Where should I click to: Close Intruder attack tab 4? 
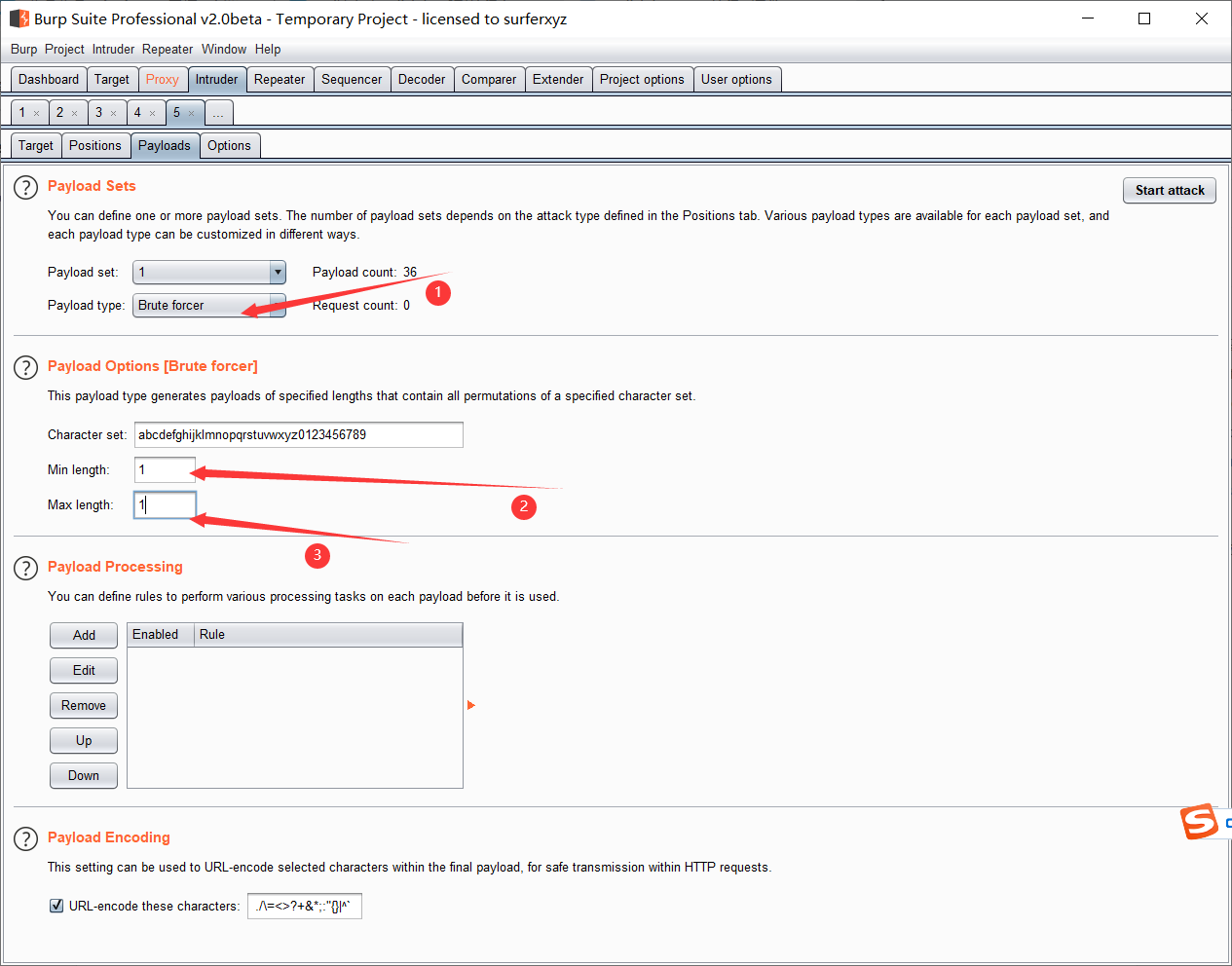coord(152,114)
